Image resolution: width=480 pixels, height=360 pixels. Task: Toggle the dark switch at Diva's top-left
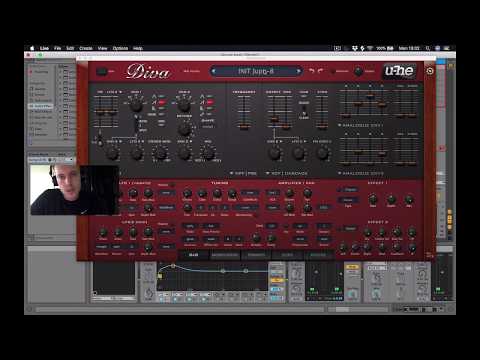(x=101, y=71)
